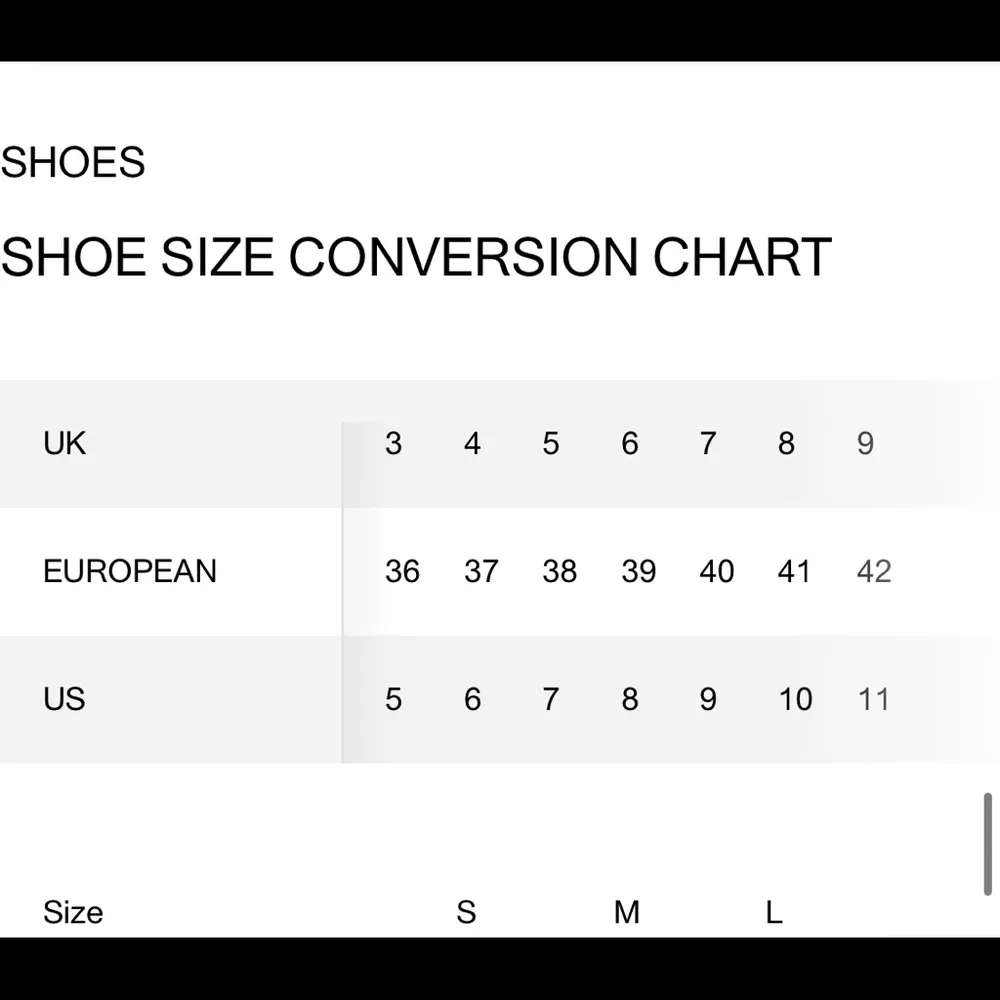
Task: Select the US row label
Action: click(x=64, y=699)
